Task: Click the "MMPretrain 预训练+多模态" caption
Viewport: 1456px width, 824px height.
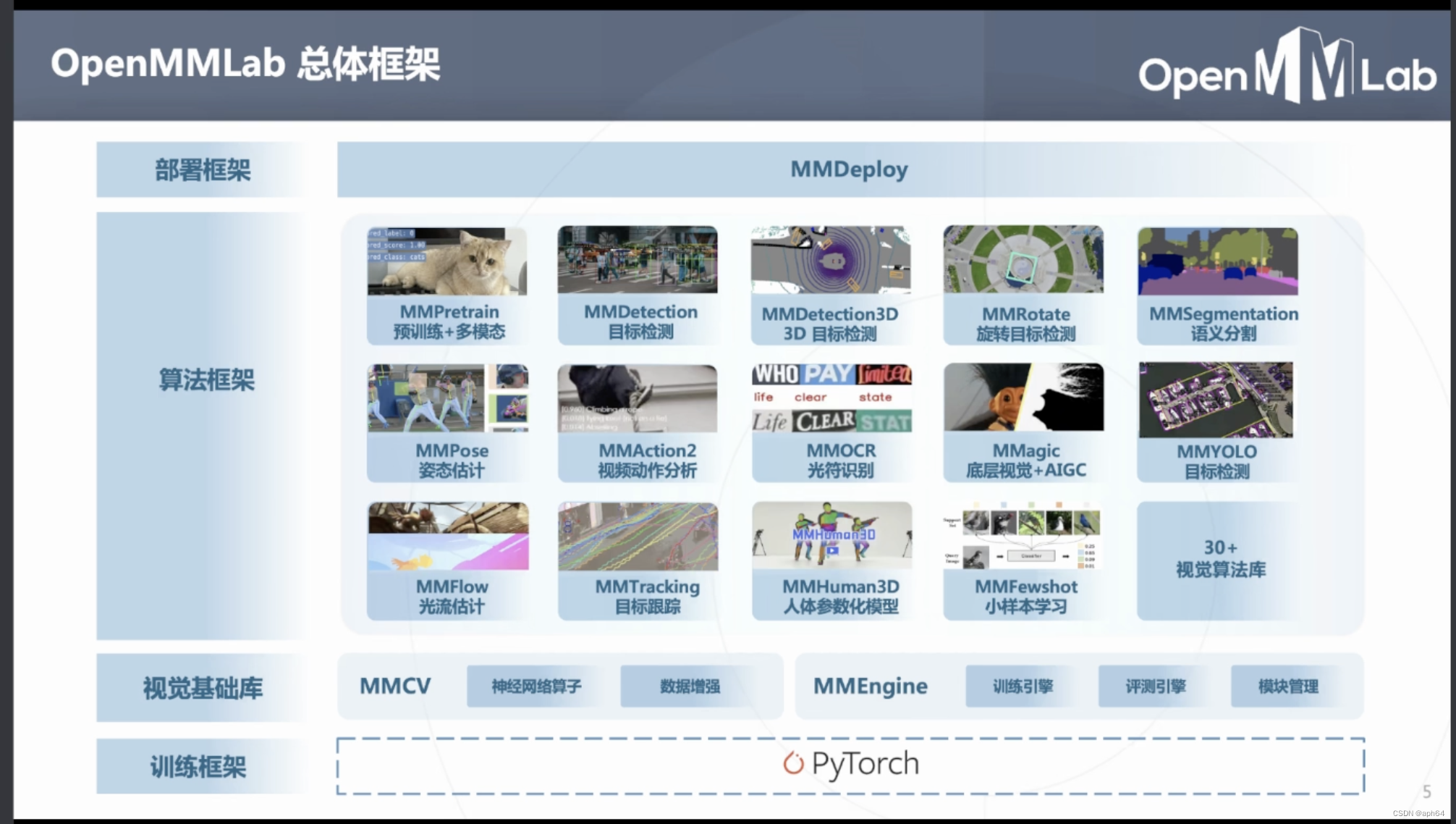Action: point(449,321)
